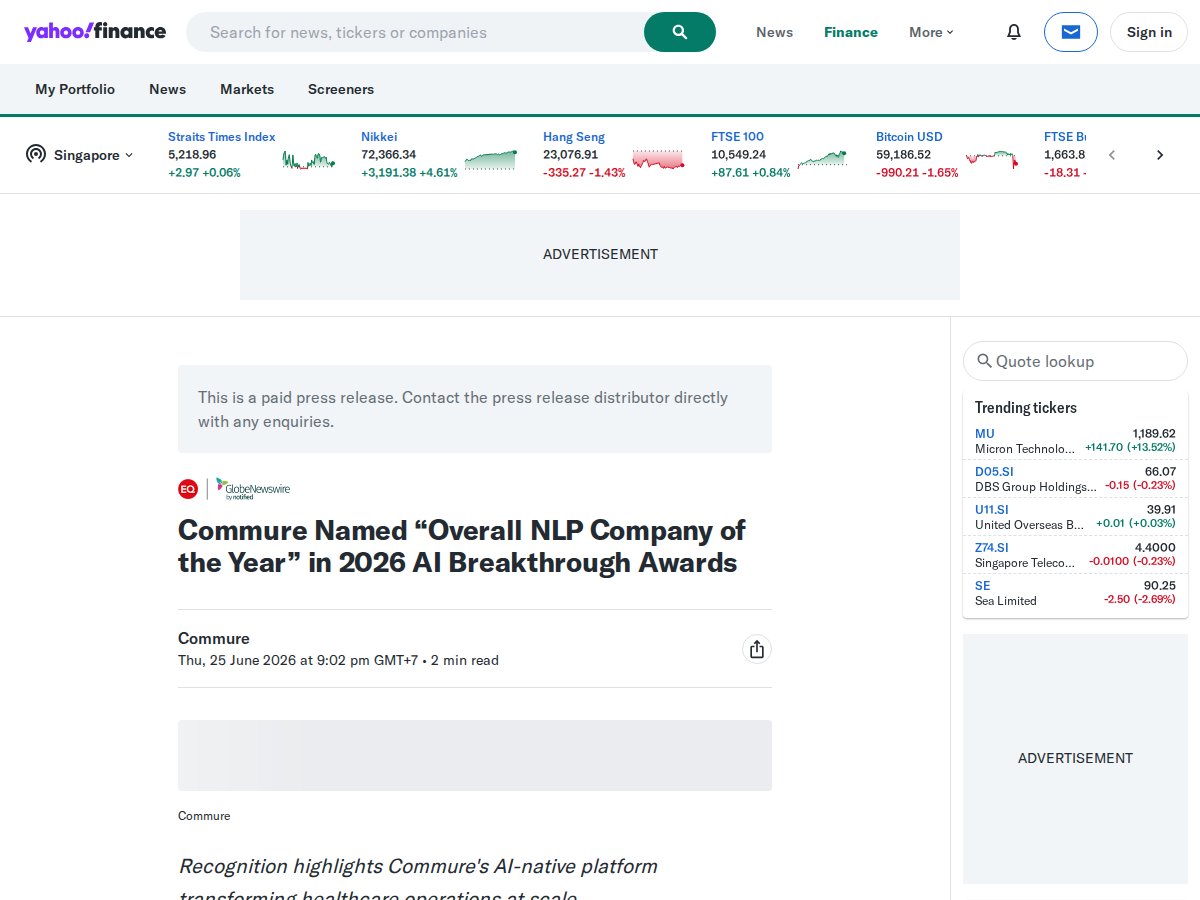Open U11.SI trending ticker
1200x900 pixels.
992,509
